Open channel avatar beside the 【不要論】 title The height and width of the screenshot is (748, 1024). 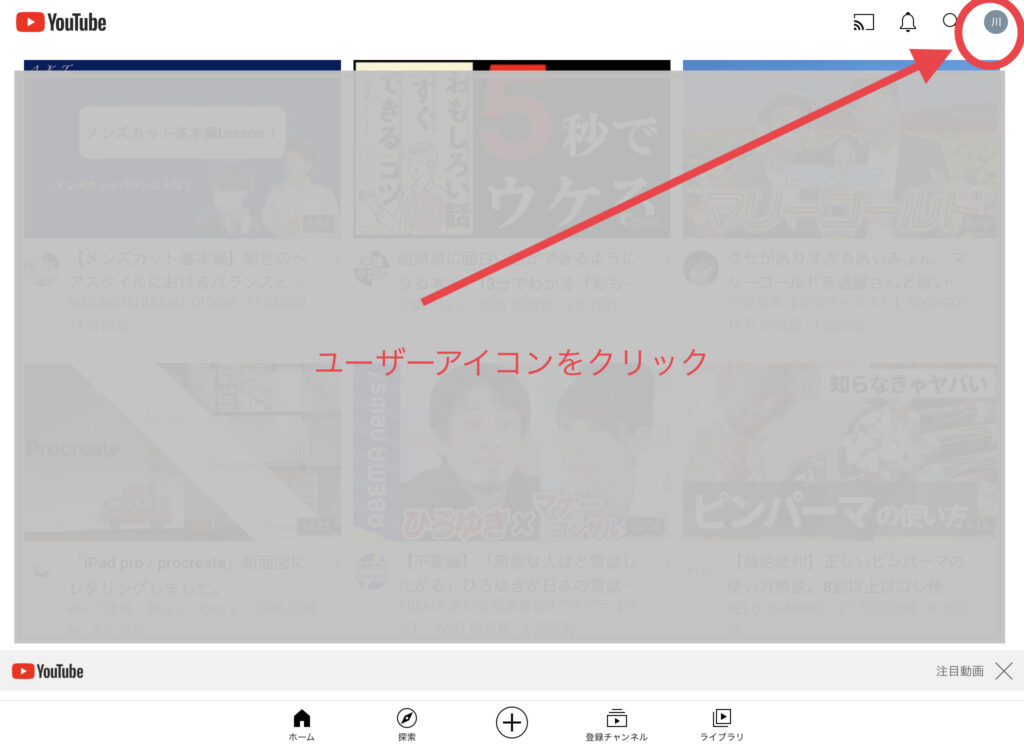click(372, 571)
